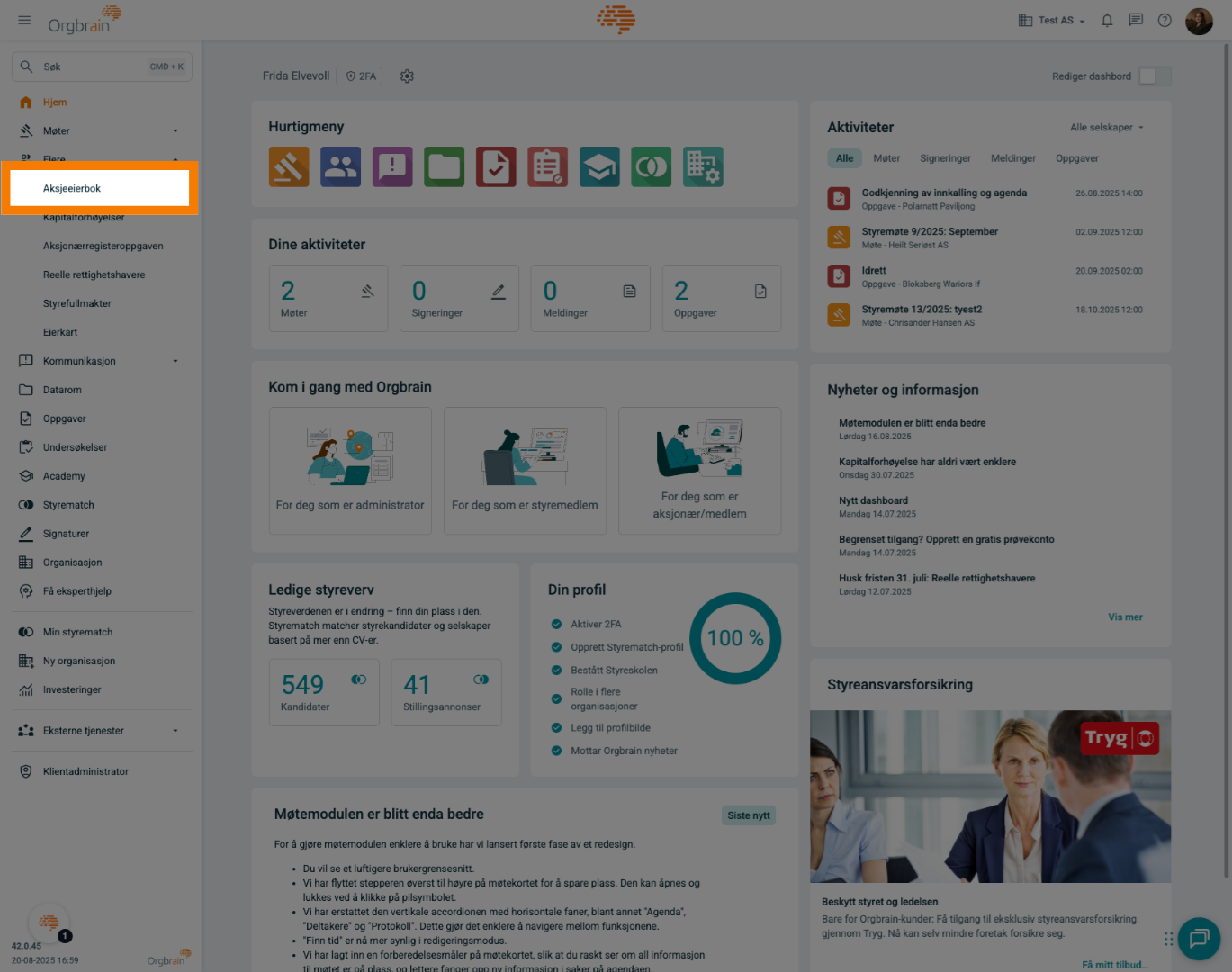Open the 0 Signeringer activity card
The image size is (1232, 972).
click(x=460, y=298)
